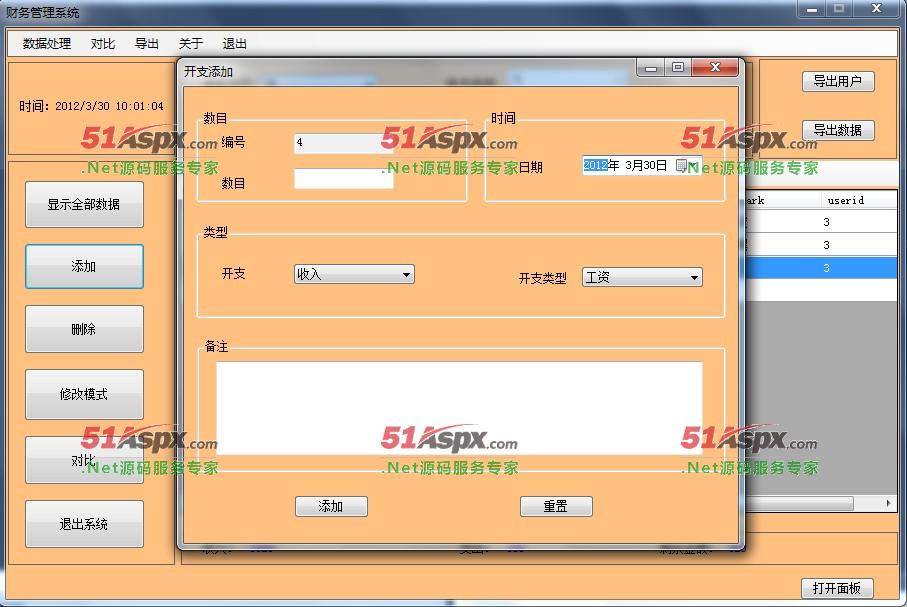Open the 导出 menu
Image resolution: width=907 pixels, height=607 pixels.
click(146, 43)
